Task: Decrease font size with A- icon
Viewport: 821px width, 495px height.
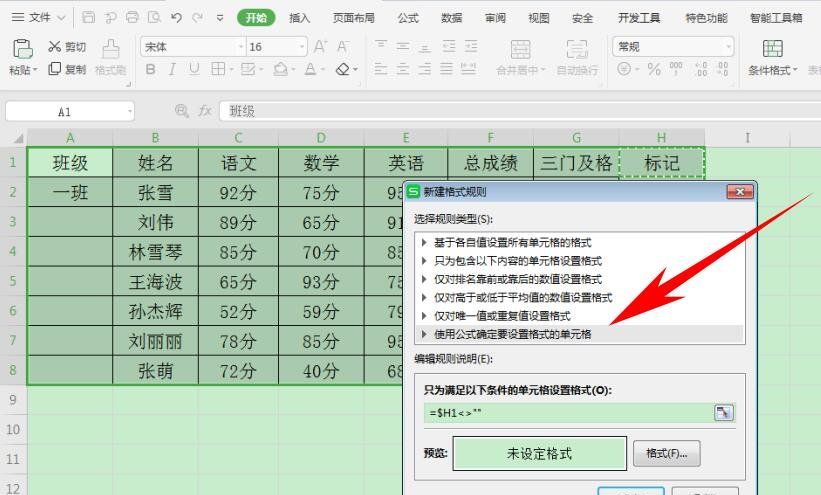Action: point(343,47)
